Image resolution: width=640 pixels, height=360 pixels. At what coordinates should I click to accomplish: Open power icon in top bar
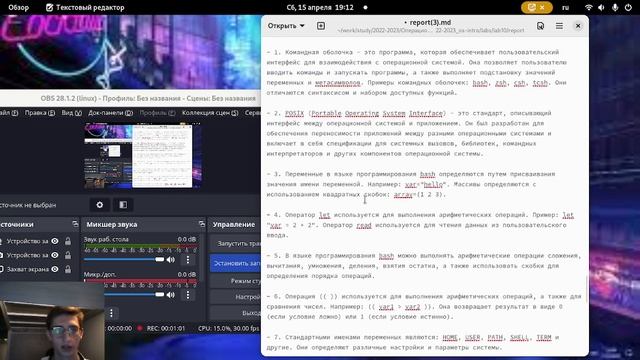tap(628, 7)
